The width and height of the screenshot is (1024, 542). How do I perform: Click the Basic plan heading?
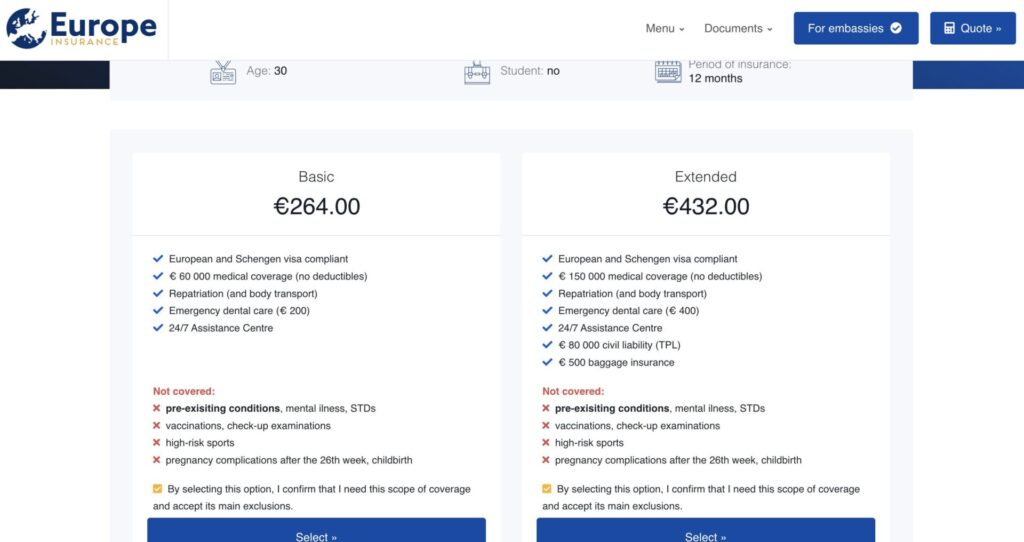317,177
